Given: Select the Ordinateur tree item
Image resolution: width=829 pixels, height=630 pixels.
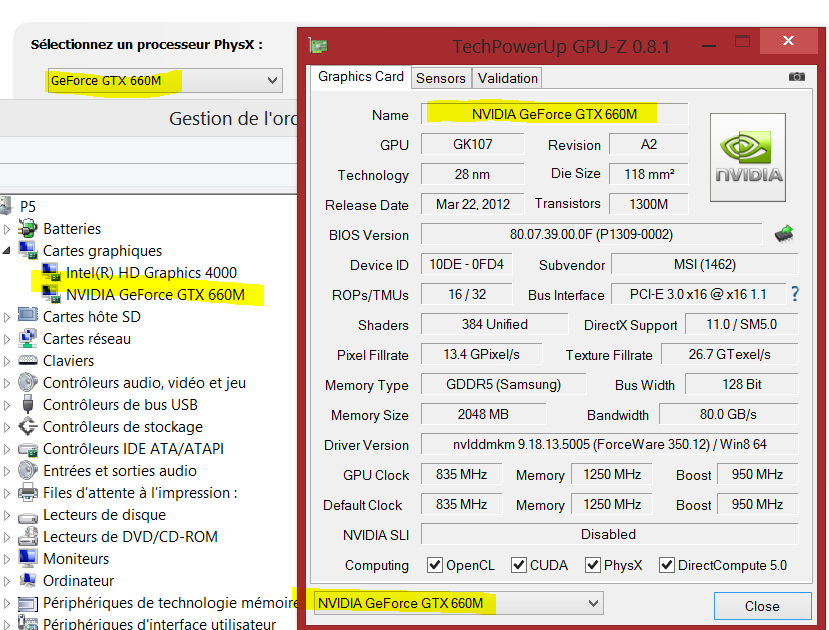Looking at the screenshot, I should (78, 580).
